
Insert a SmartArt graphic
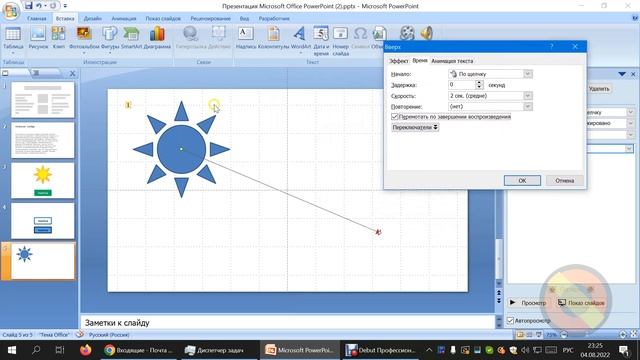click(x=131, y=38)
